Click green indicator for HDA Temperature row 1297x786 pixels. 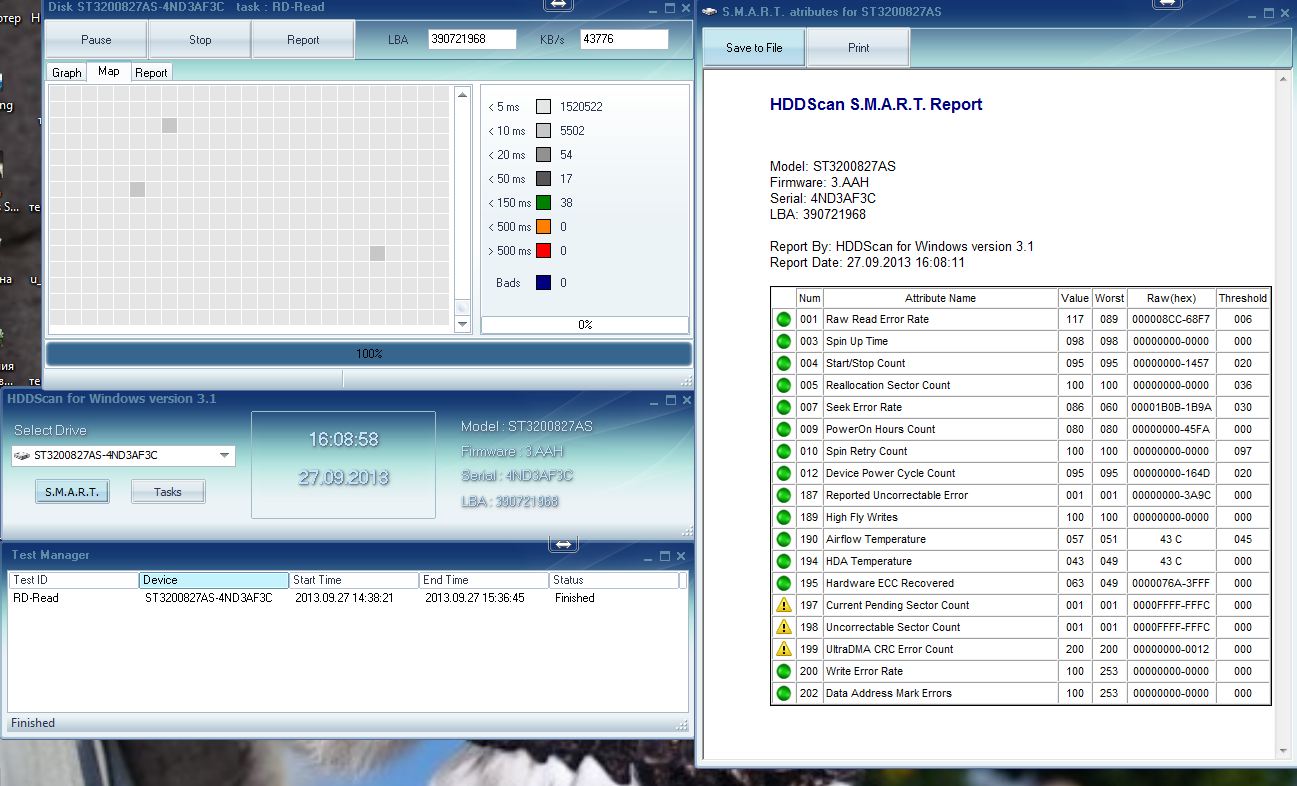(x=784, y=562)
